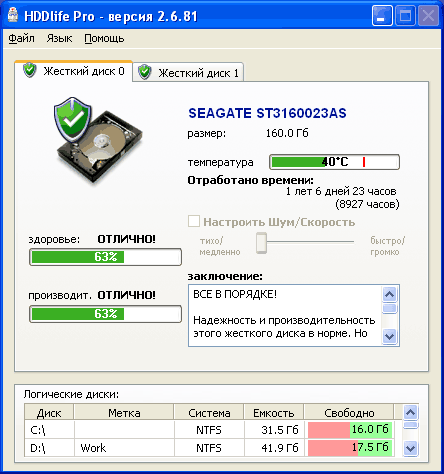Screen dimensions: 444x474
Task: Open the Помощь menu
Action: (104, 38)
